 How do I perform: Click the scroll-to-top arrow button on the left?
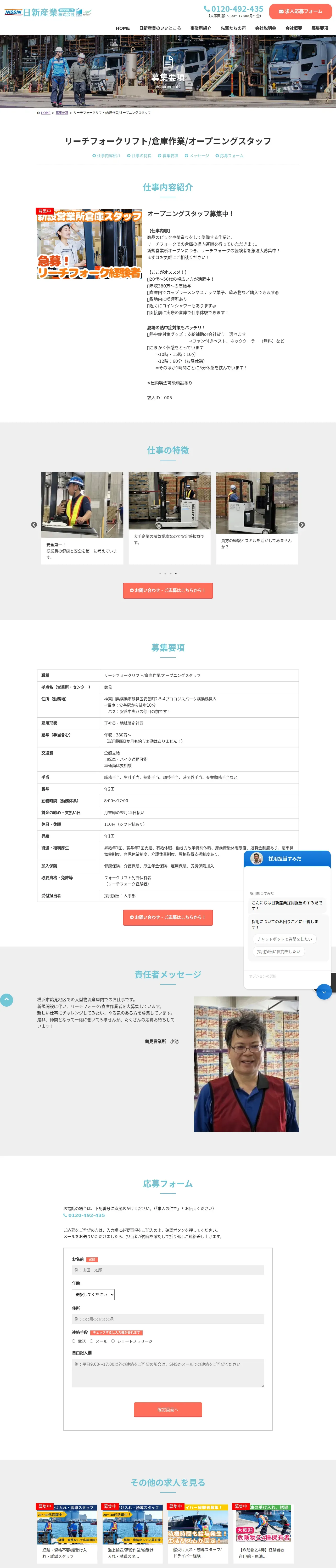(x=7, y=1000)
